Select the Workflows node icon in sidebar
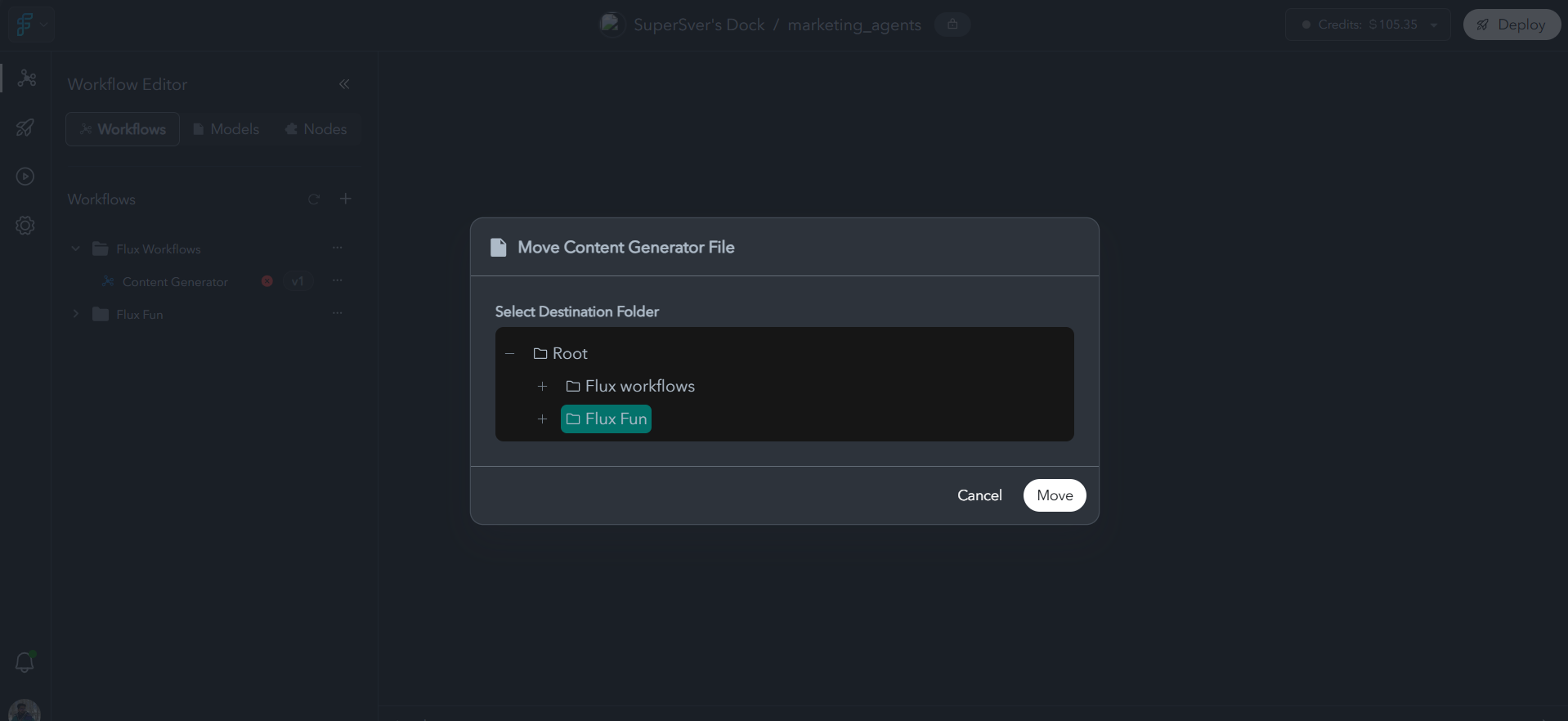Image resolution: width=1568 pixels, height=721 pixels. point(27,78)
